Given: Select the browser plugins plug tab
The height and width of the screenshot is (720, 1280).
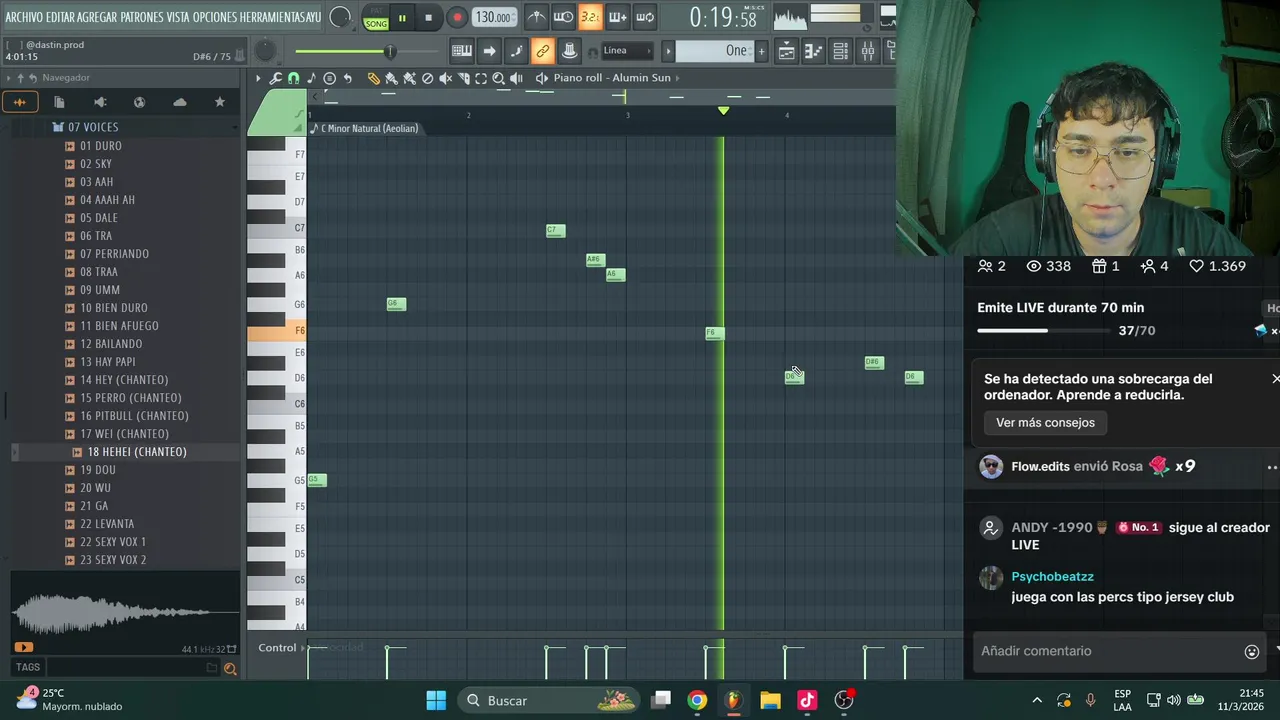Looking at the screenshot, I should [x=100, y=101].
